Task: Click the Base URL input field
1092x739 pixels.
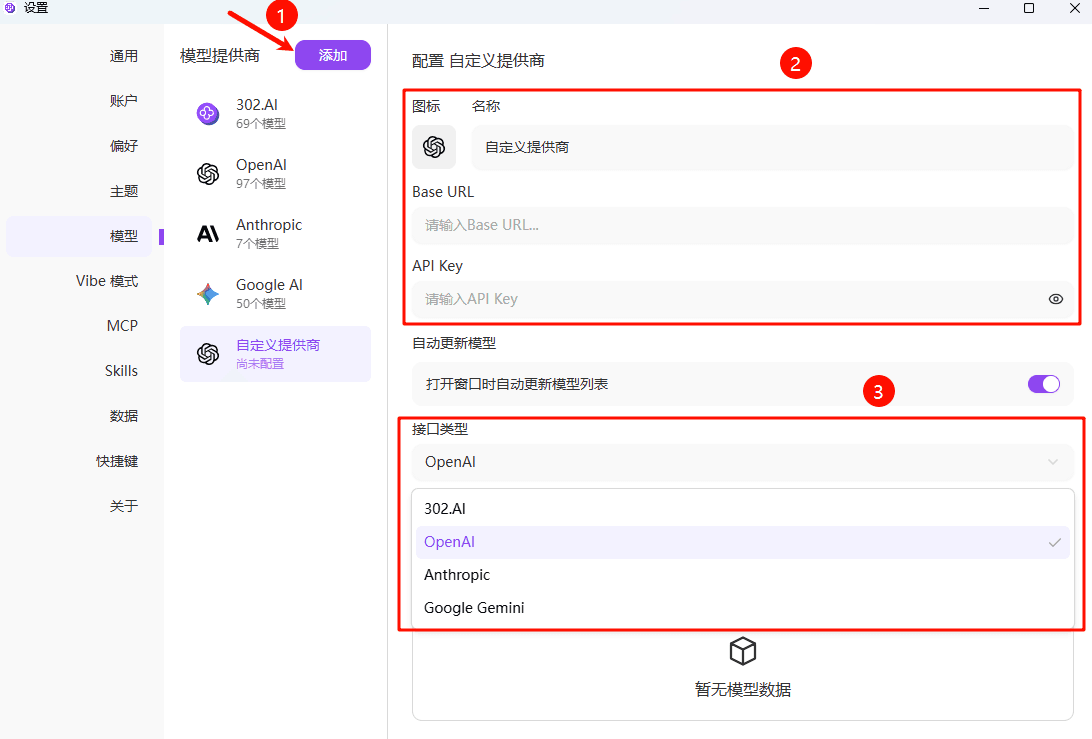Action: click(742, 225)
